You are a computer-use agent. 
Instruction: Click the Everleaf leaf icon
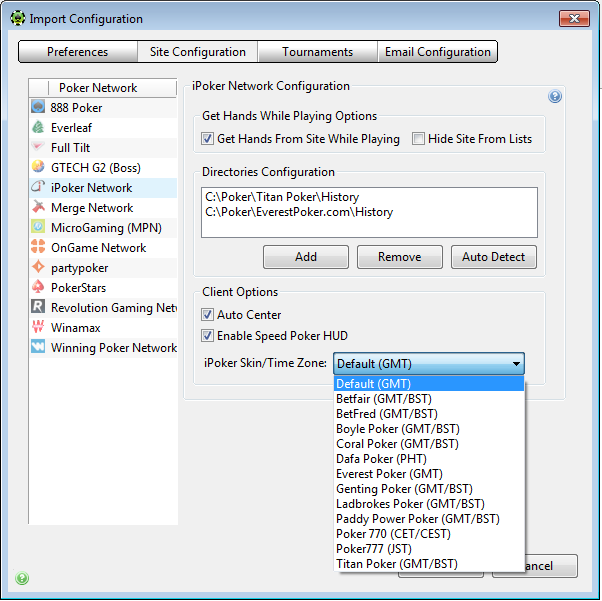click(38, 127)
